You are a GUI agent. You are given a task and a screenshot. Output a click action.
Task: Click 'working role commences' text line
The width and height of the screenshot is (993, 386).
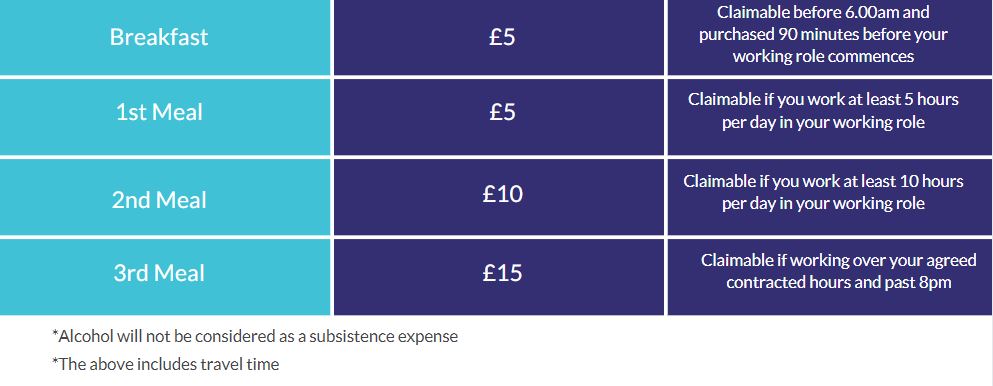point(823,56)
